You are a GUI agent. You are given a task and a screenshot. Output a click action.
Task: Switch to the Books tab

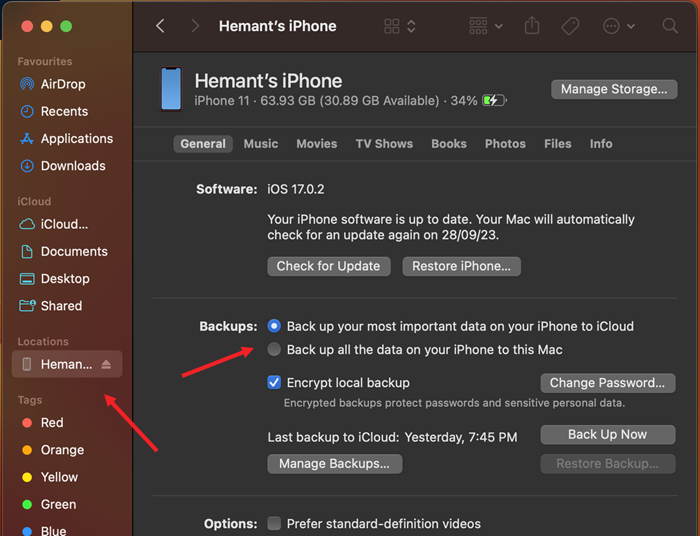449,144
